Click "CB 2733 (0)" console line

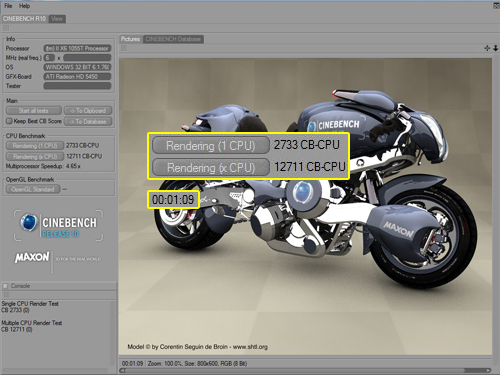[15, 310]
